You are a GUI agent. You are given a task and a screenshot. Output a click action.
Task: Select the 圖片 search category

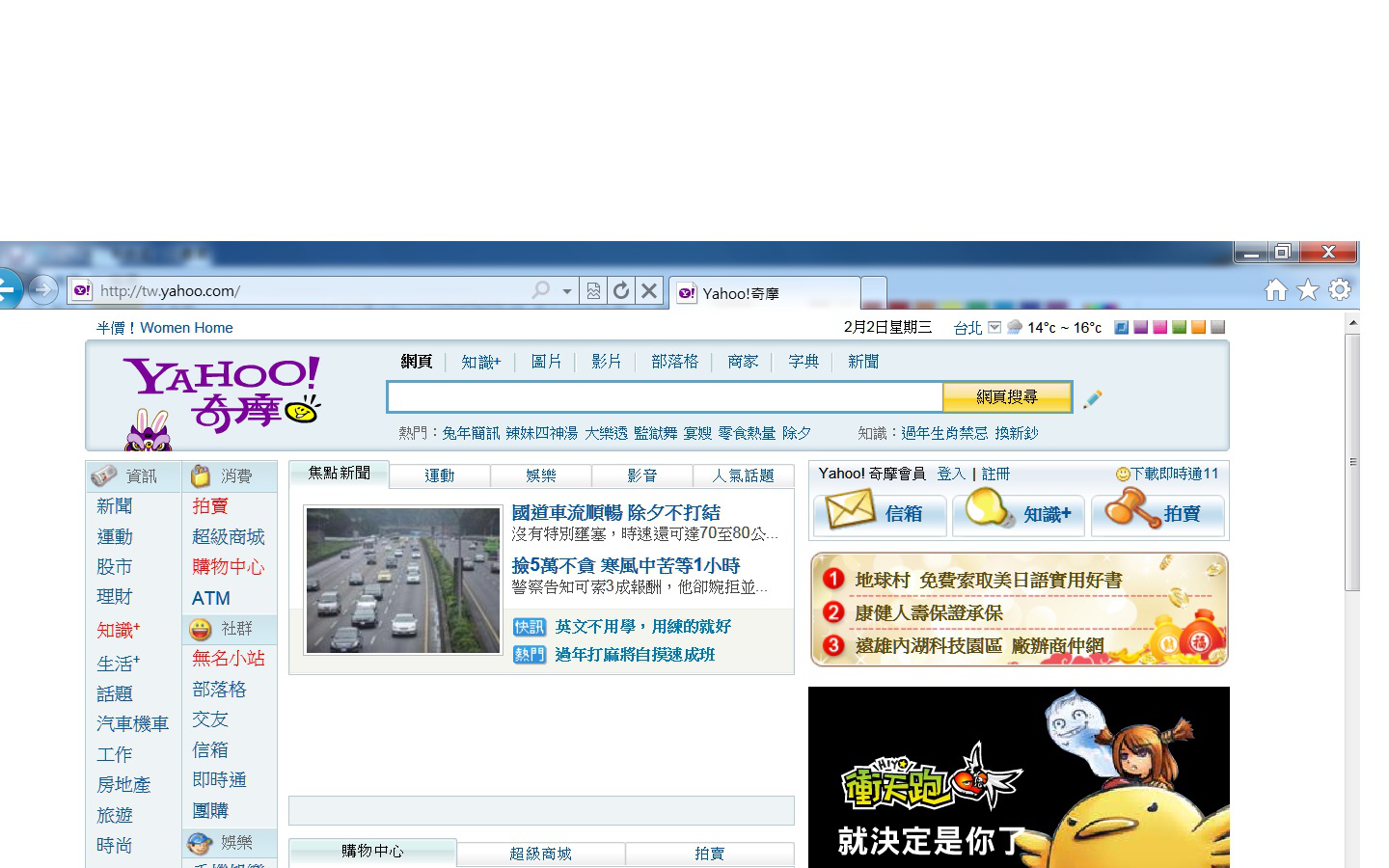pyautogui.click(x=546, y=362)
